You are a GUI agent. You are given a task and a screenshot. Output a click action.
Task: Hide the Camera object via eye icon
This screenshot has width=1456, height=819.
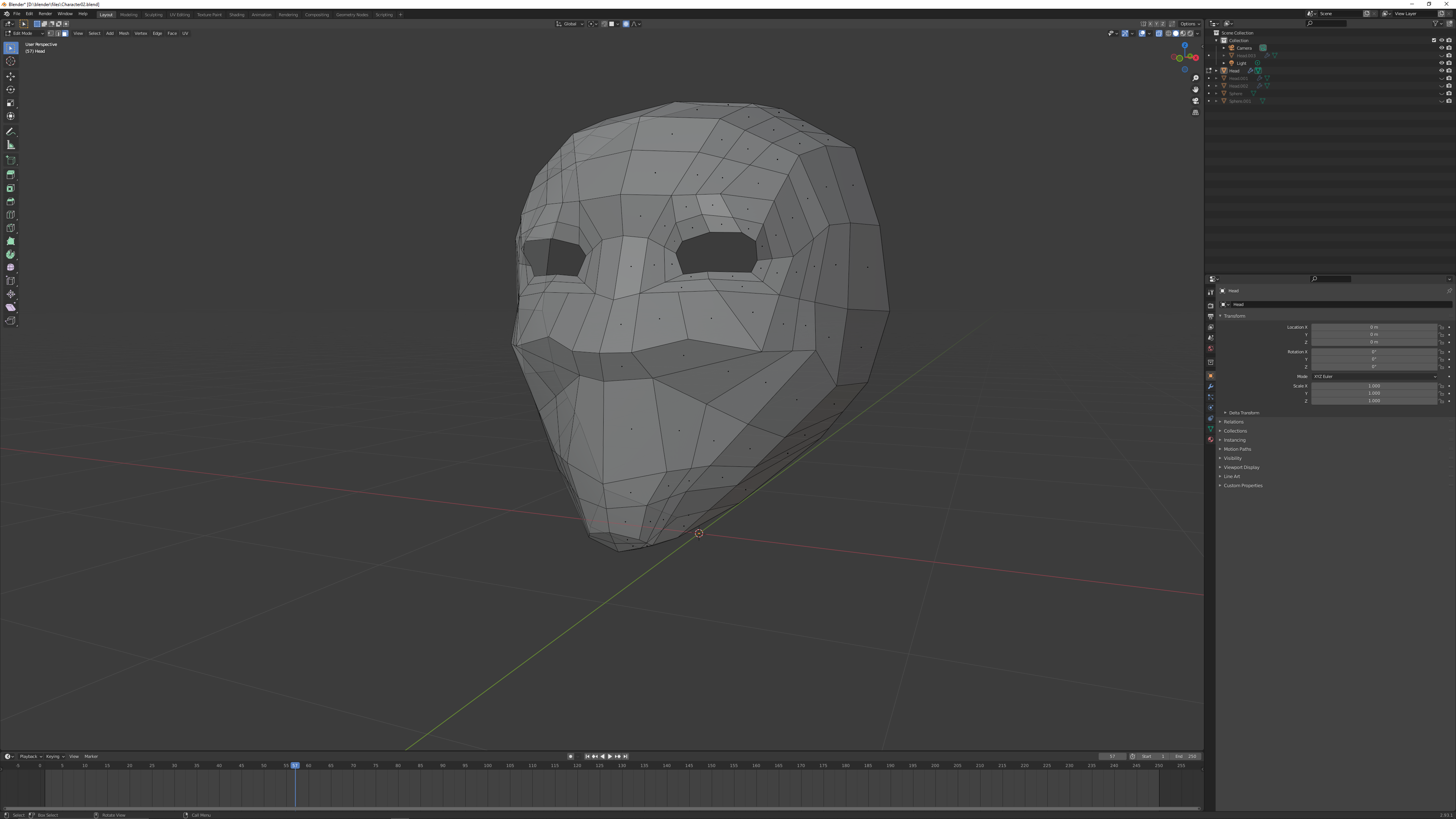tap(1441, 48)
